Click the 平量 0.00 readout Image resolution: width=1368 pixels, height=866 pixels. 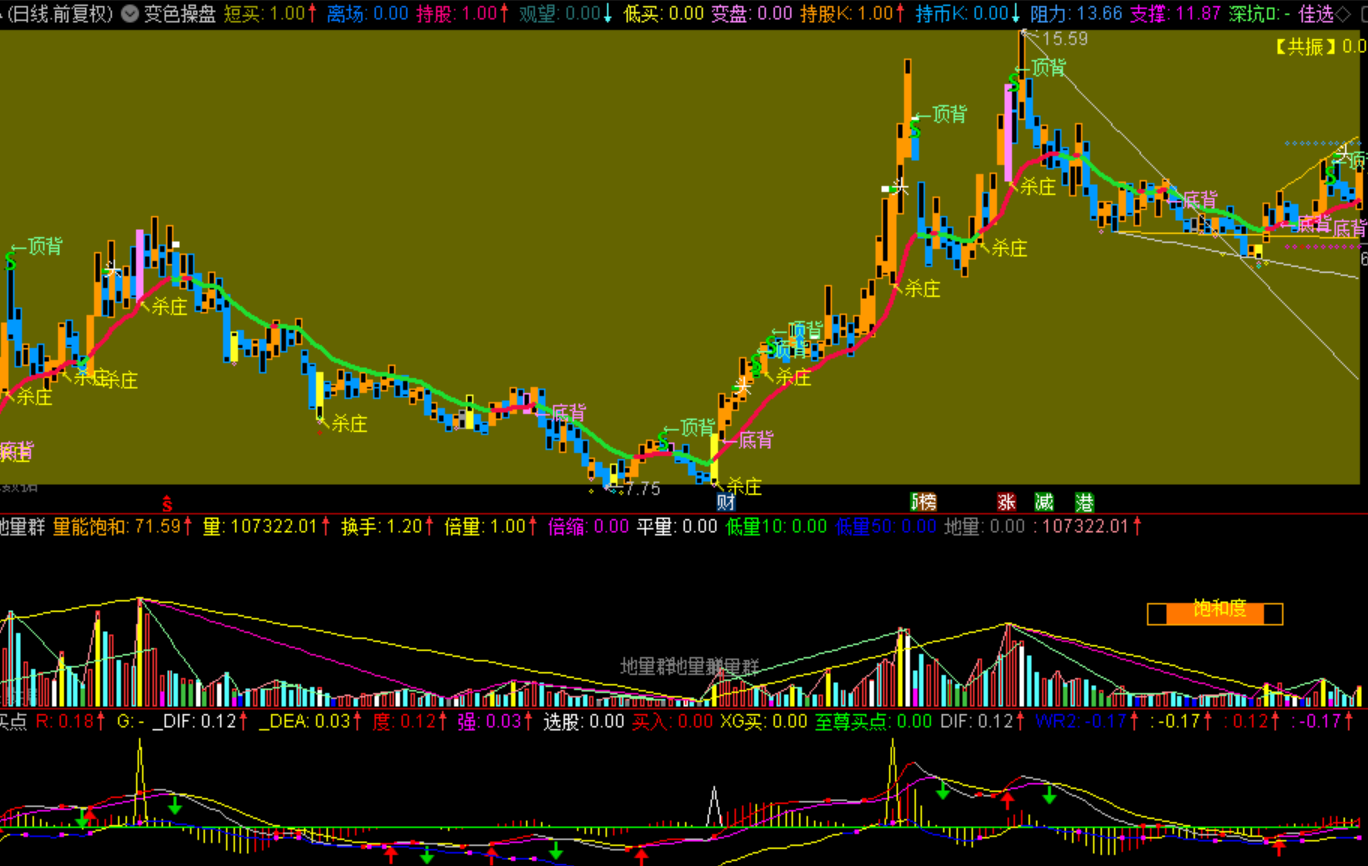pyautogui.click(x=677, y=526)
